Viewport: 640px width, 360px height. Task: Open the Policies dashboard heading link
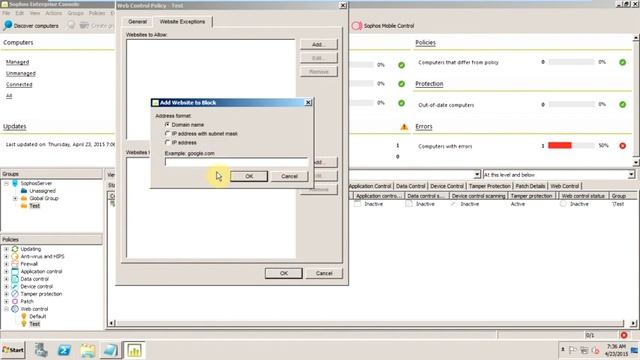tap(425, 43)
